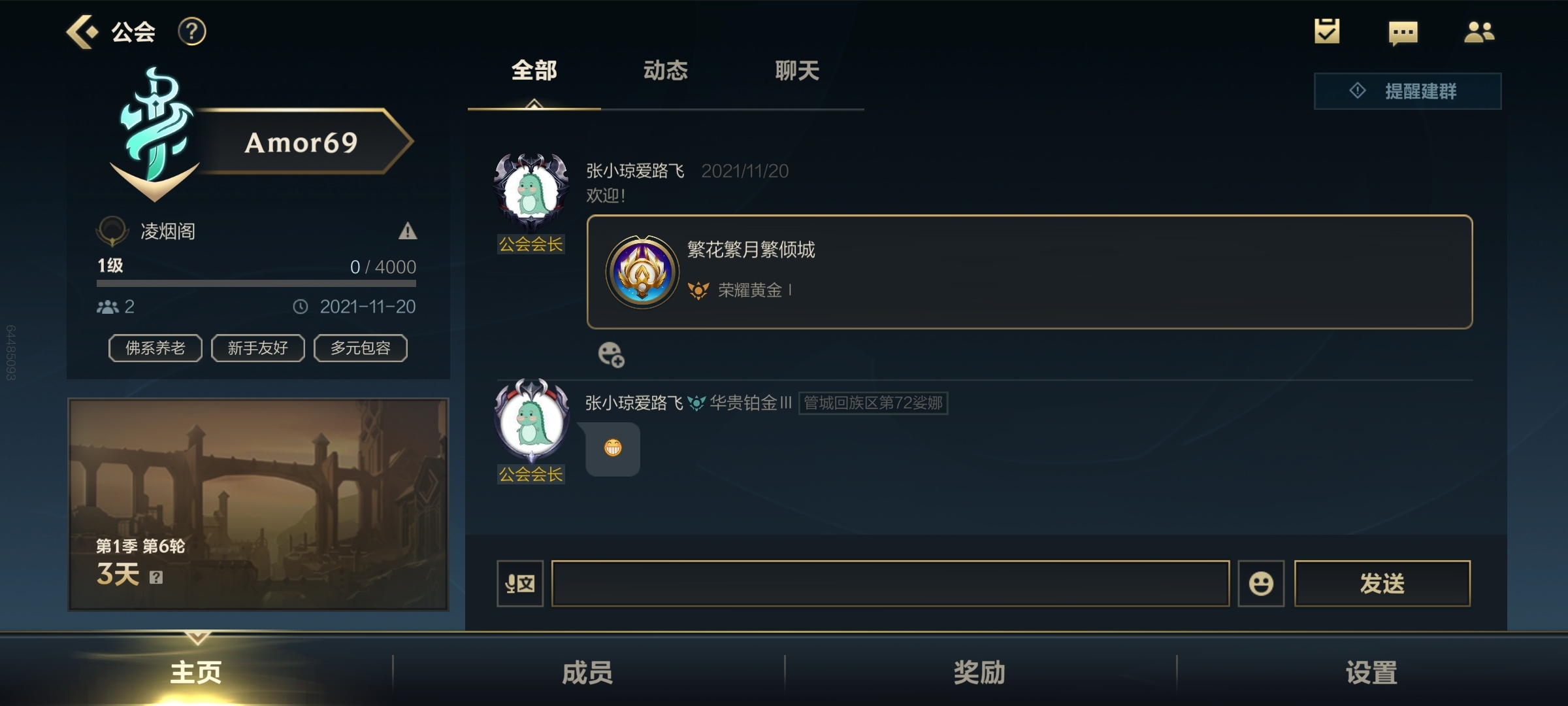The image size is (1568, 706).
Task: Open the emoji picker next to send
Action: tap(1261, 583)
